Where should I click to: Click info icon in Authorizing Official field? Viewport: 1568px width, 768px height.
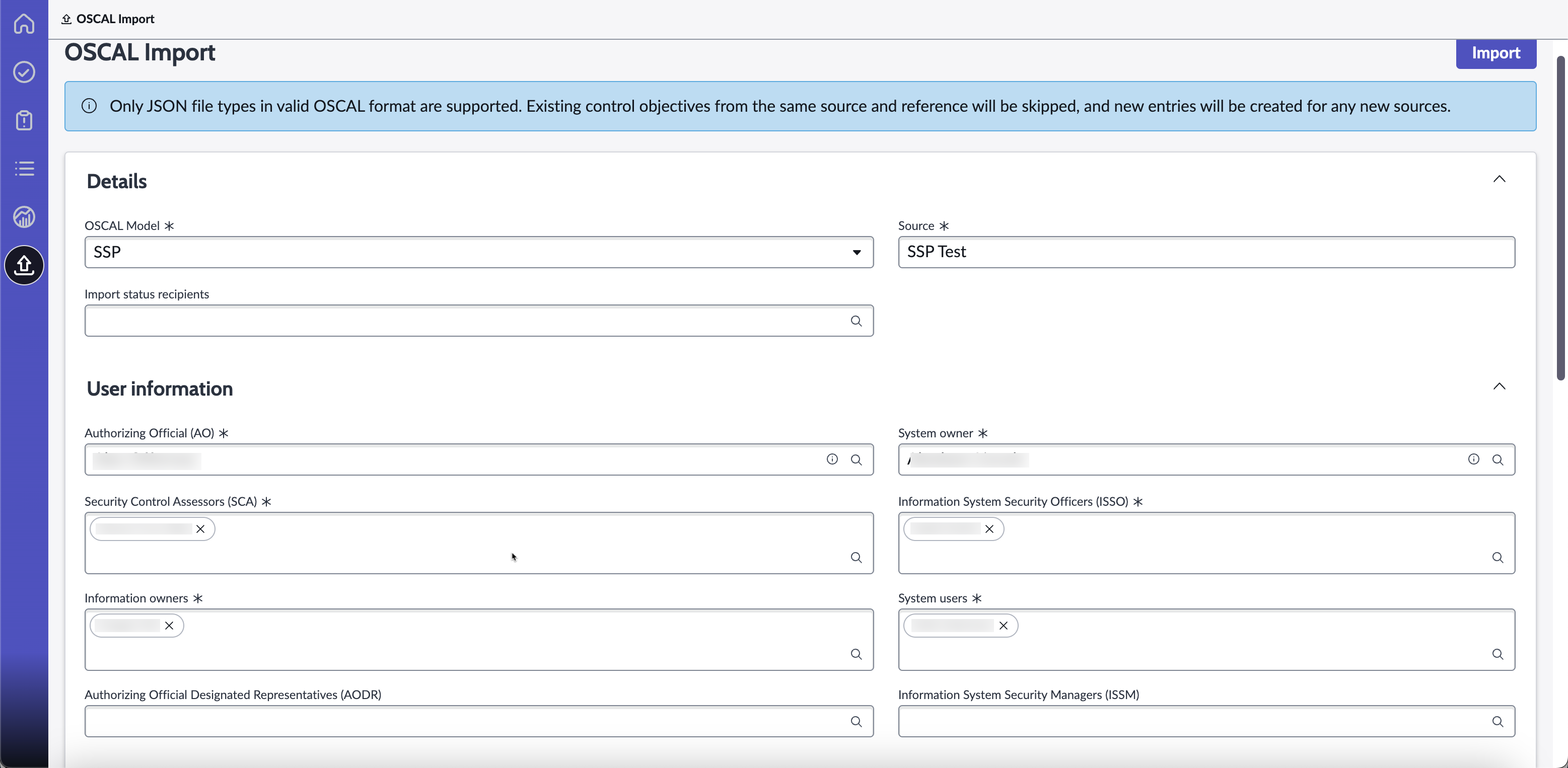click(831, 459)
